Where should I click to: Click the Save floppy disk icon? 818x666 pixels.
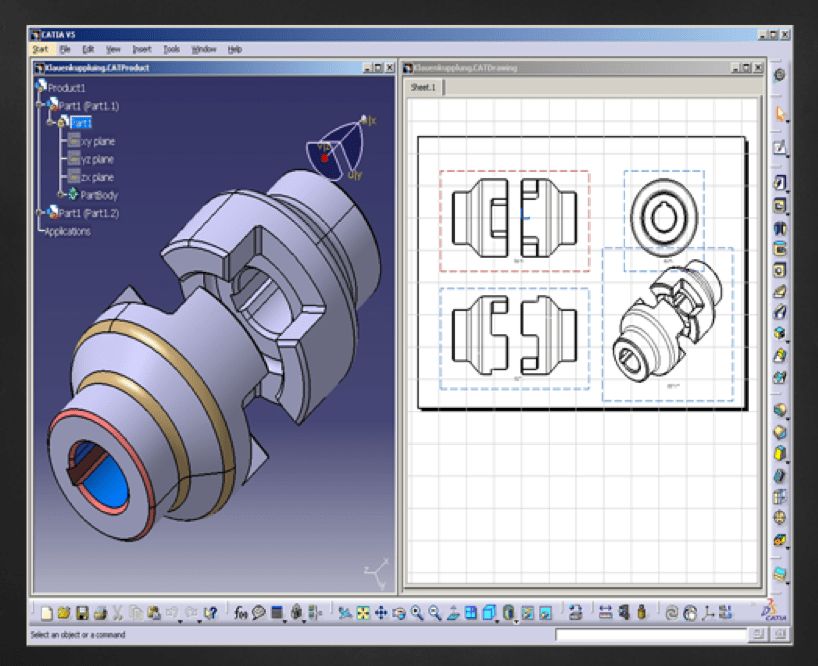(x=82, y=613)
